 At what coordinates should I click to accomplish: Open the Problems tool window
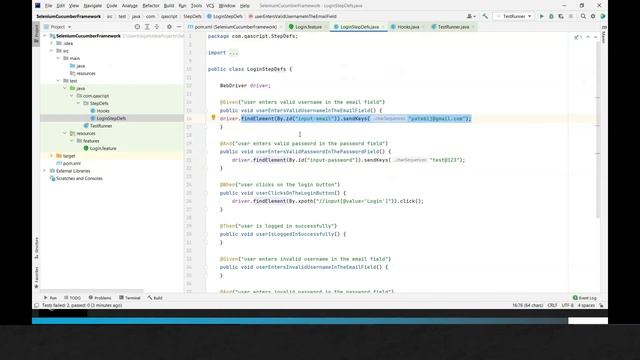[x=100, y=298]
